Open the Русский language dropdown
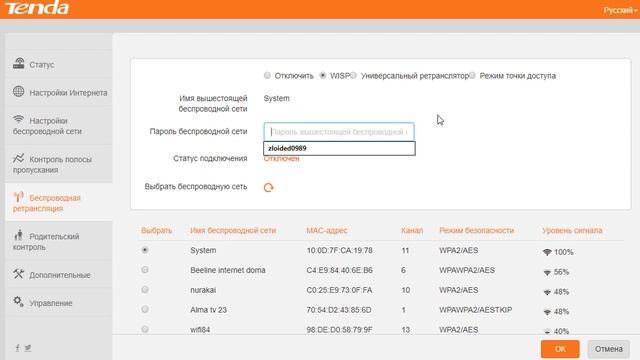The height and width of the screenshot is (360, 640). pos(620,10)
